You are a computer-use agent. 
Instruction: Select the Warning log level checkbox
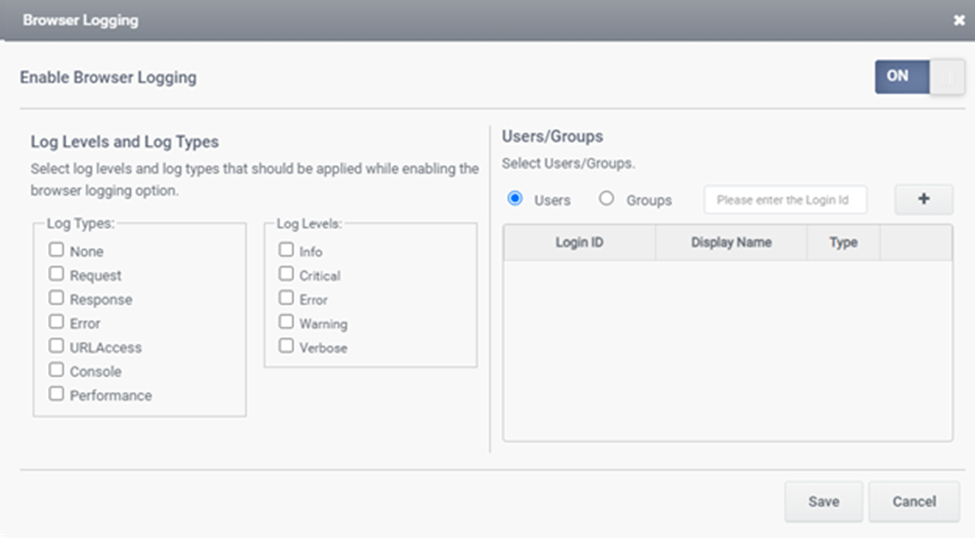pyautogui.click(x=287, y=322)
